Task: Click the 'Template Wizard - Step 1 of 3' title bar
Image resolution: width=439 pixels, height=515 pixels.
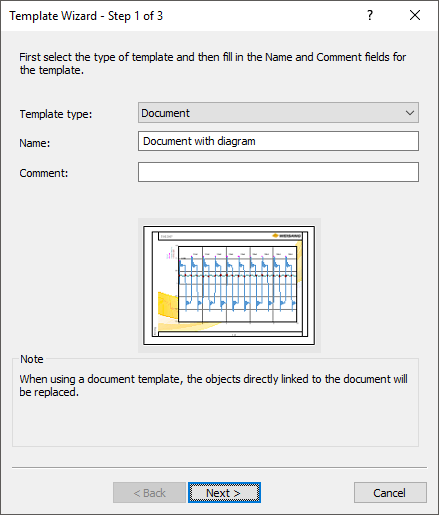Action: [86, 16]
